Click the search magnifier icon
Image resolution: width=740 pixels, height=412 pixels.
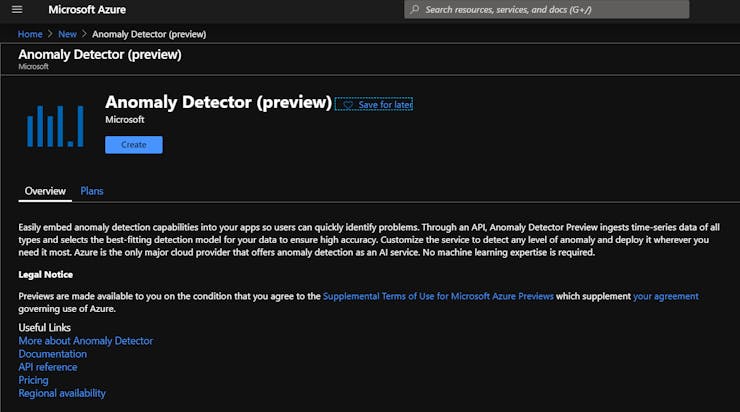point(414,9)
